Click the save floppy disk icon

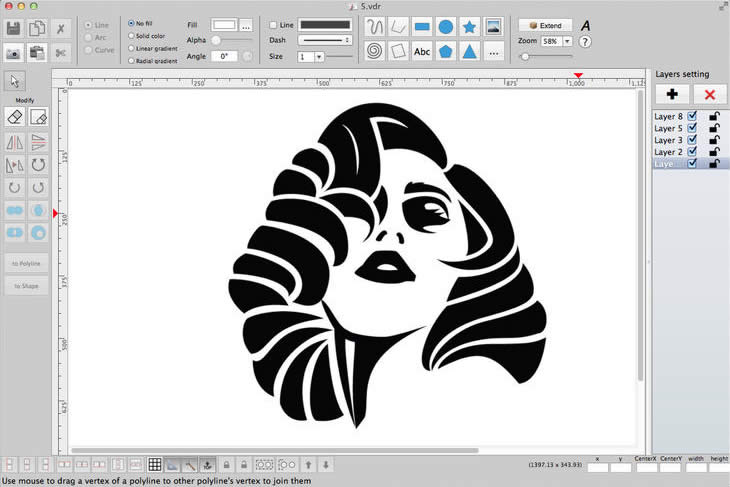click(14, 28)
